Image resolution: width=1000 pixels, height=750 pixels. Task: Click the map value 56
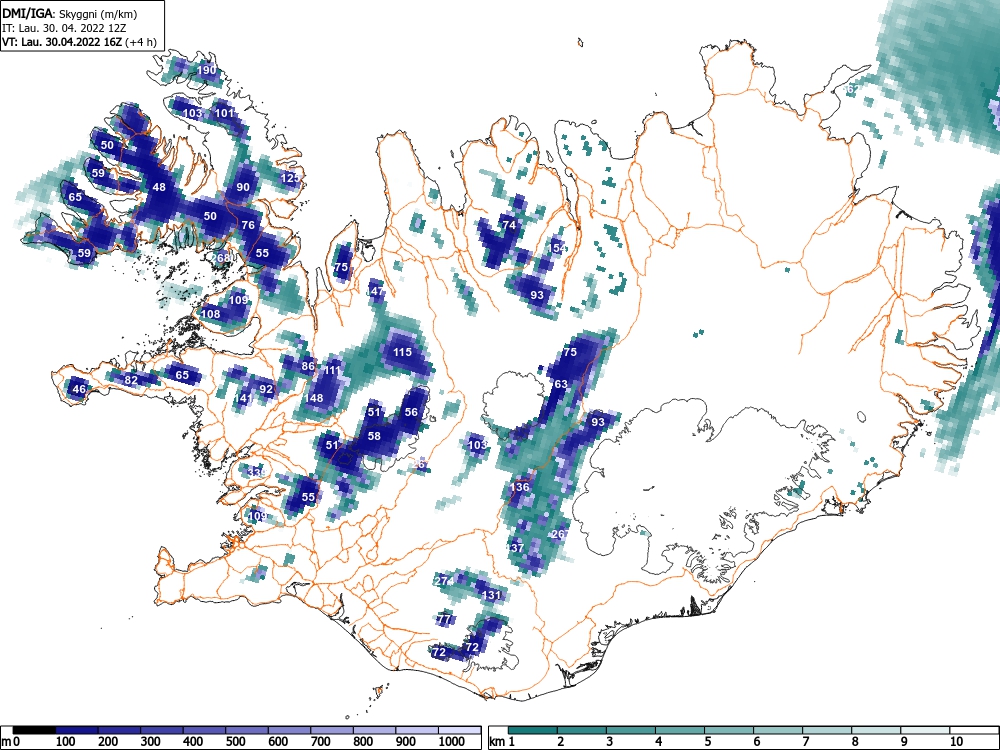pos(411,413)
